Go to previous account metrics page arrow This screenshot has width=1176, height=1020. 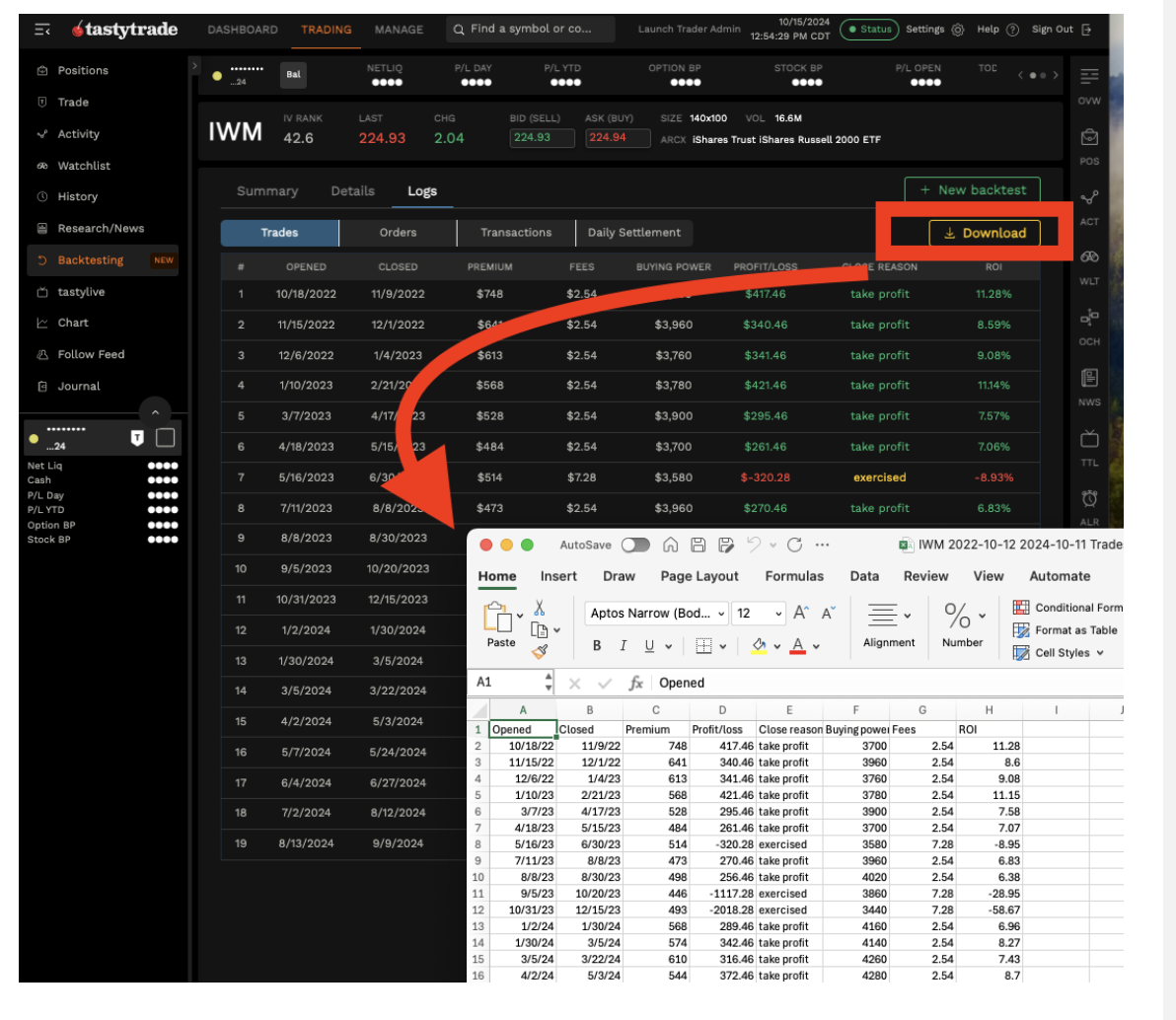click(x=1020, y=75)
